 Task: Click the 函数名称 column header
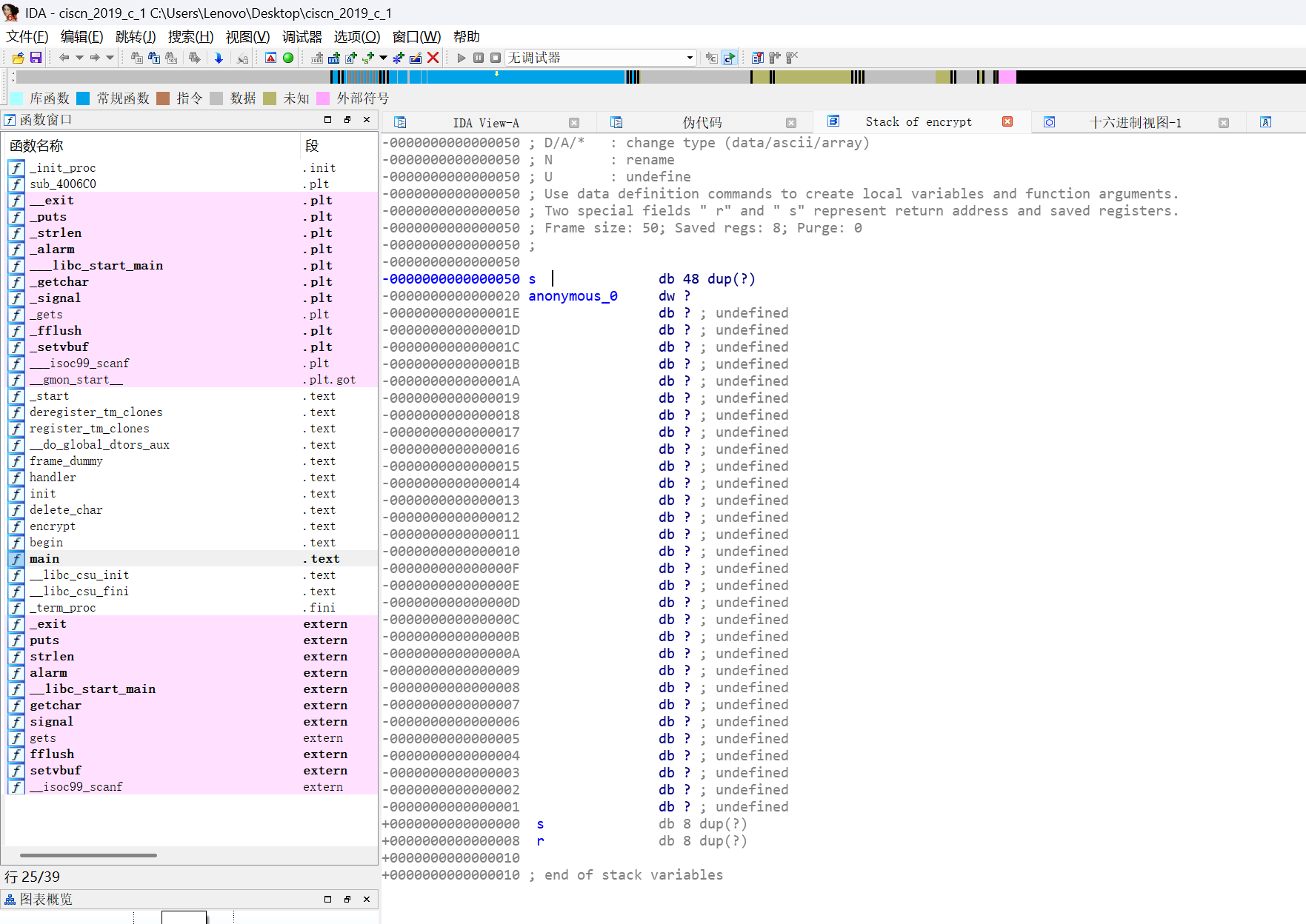pos(37,146)
